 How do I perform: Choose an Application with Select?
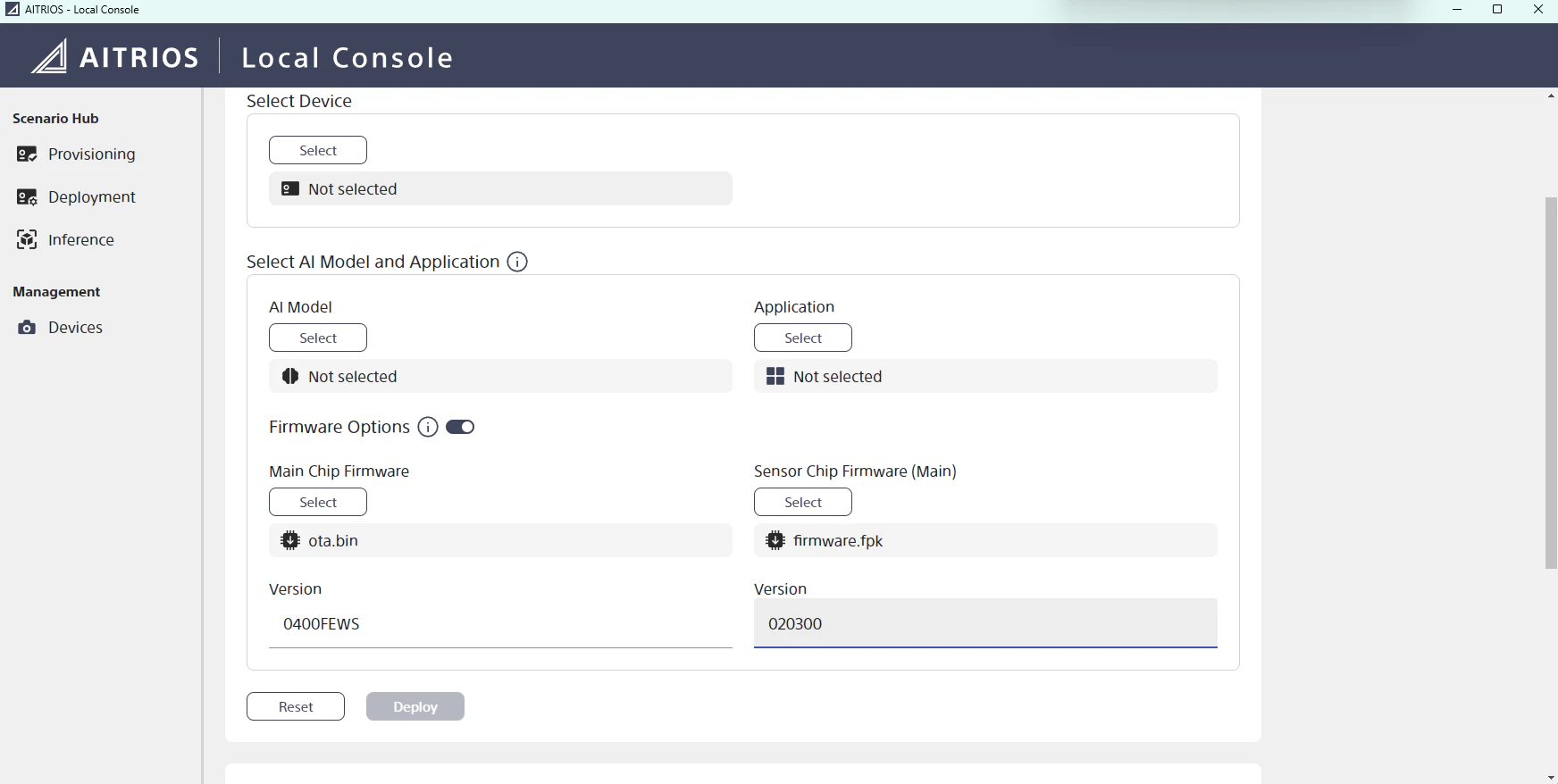[x=803, y=338]
